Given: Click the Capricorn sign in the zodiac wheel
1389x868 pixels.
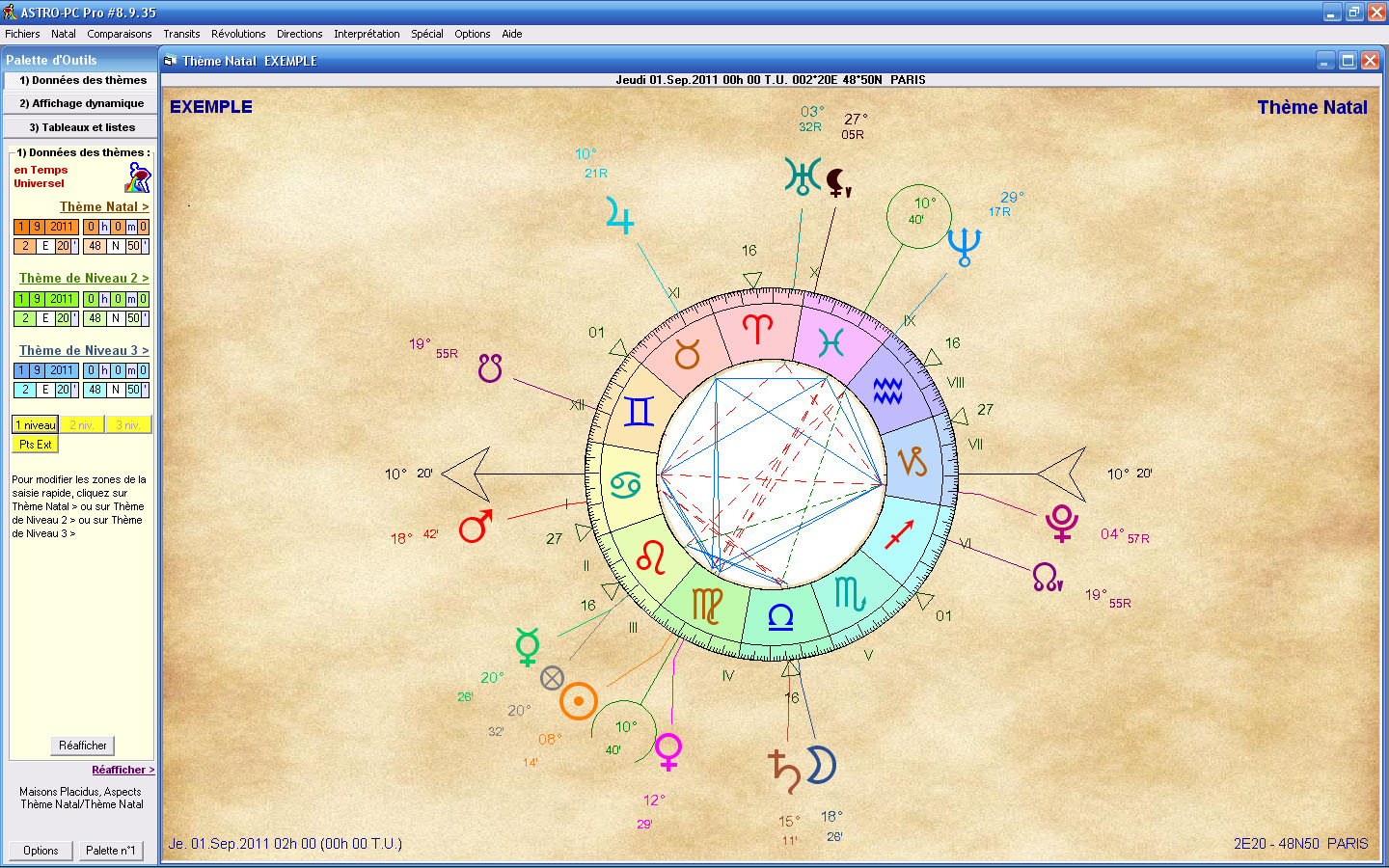Looking at the screenshot, I should (912, 462).
